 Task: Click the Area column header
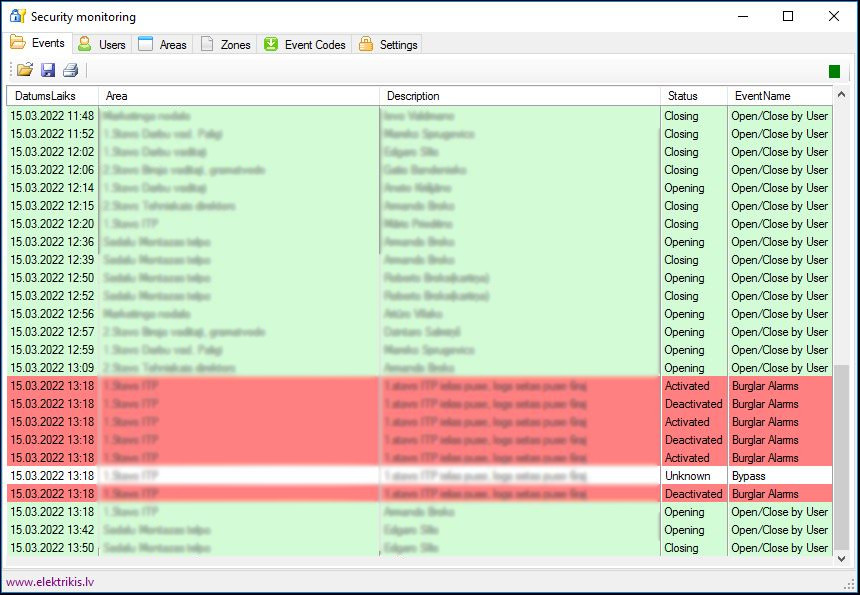(238, 96)
